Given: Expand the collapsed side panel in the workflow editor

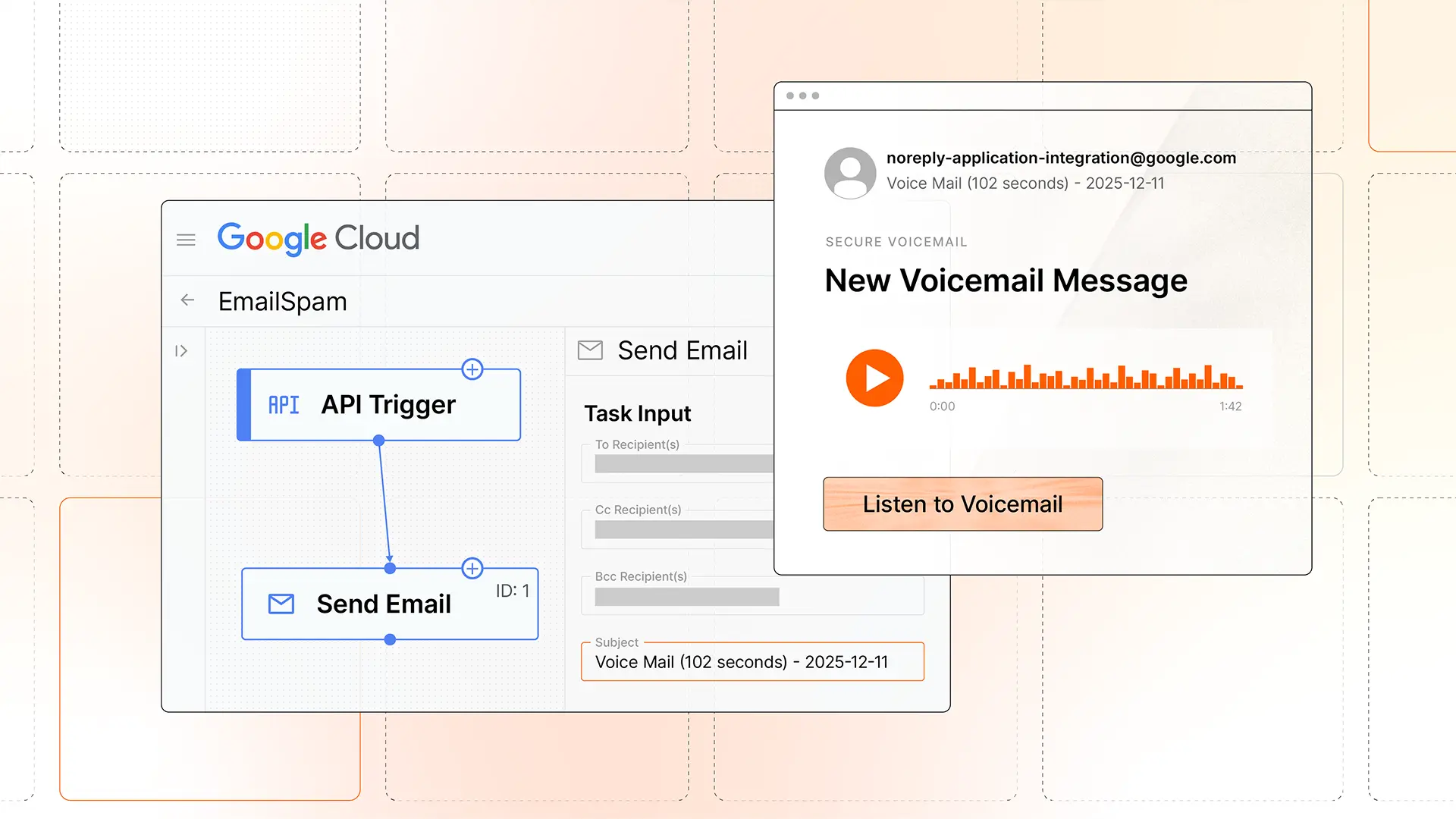Looking at the screenshot, I should (x=181, y=350).
